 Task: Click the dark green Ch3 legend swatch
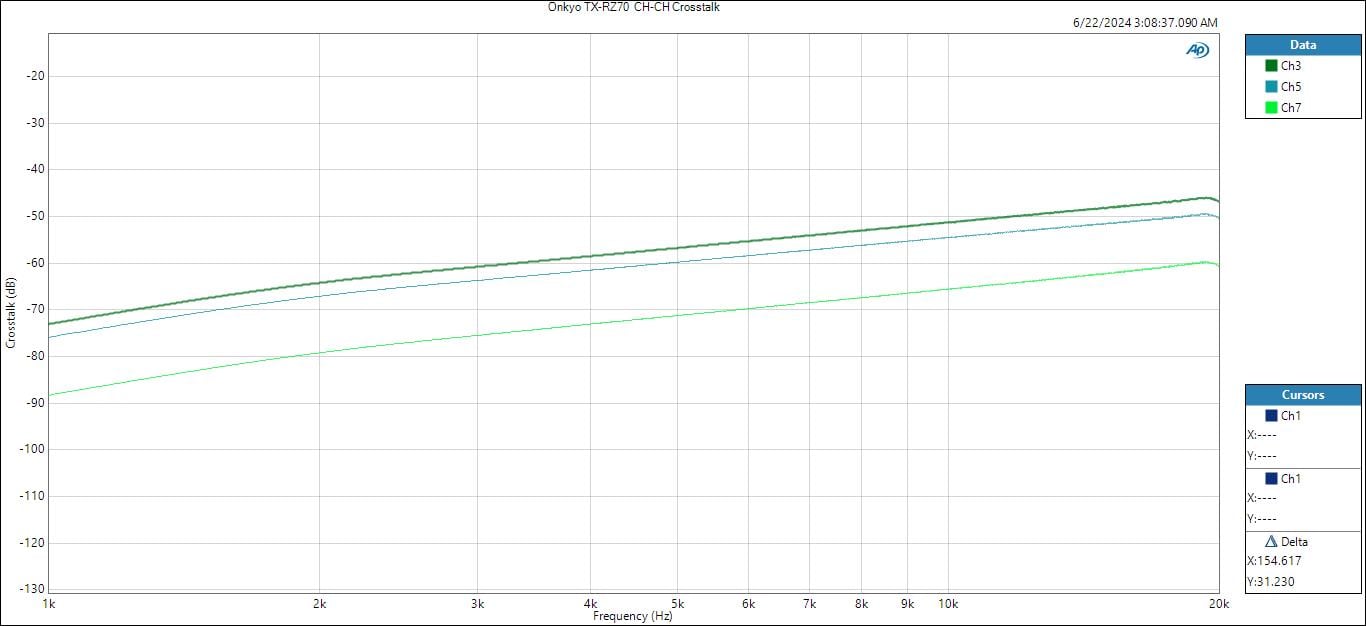(x=1271, y=66)
